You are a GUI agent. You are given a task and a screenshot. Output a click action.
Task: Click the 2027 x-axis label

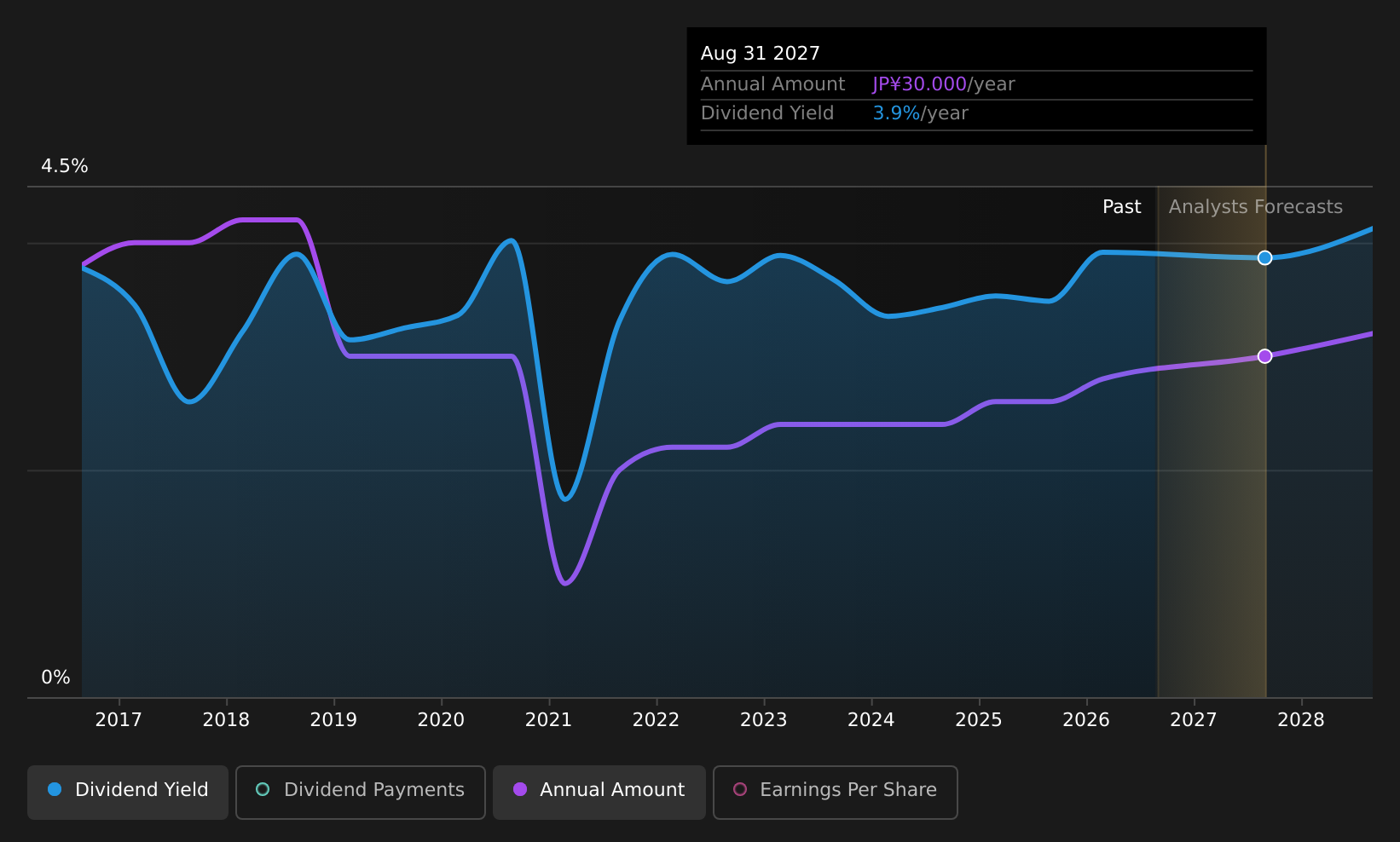click(1194, 720)
